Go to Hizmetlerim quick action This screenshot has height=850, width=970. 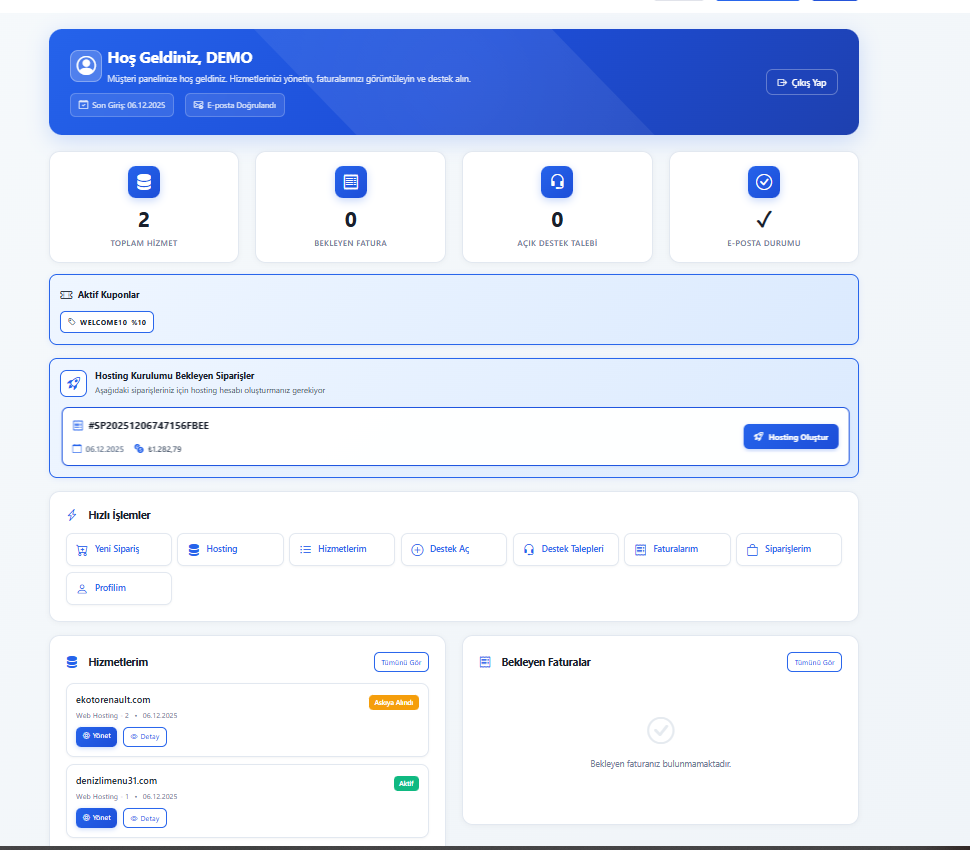click(342, 549)
